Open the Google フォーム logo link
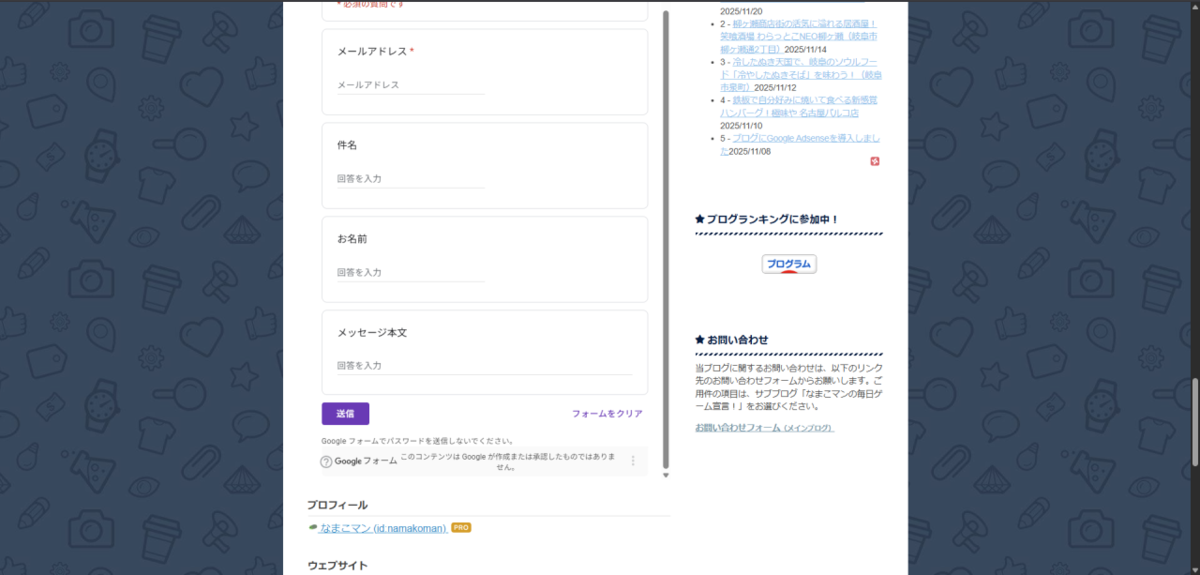This screenshot has height=575, width=1200. click(366, 461)
